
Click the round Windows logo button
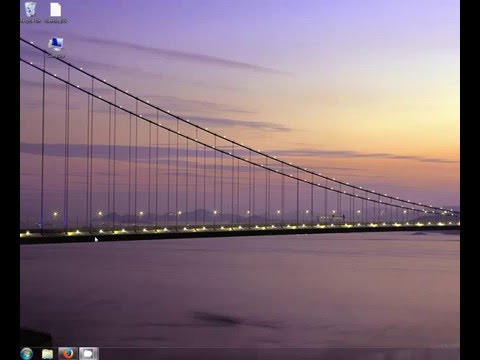27,353
